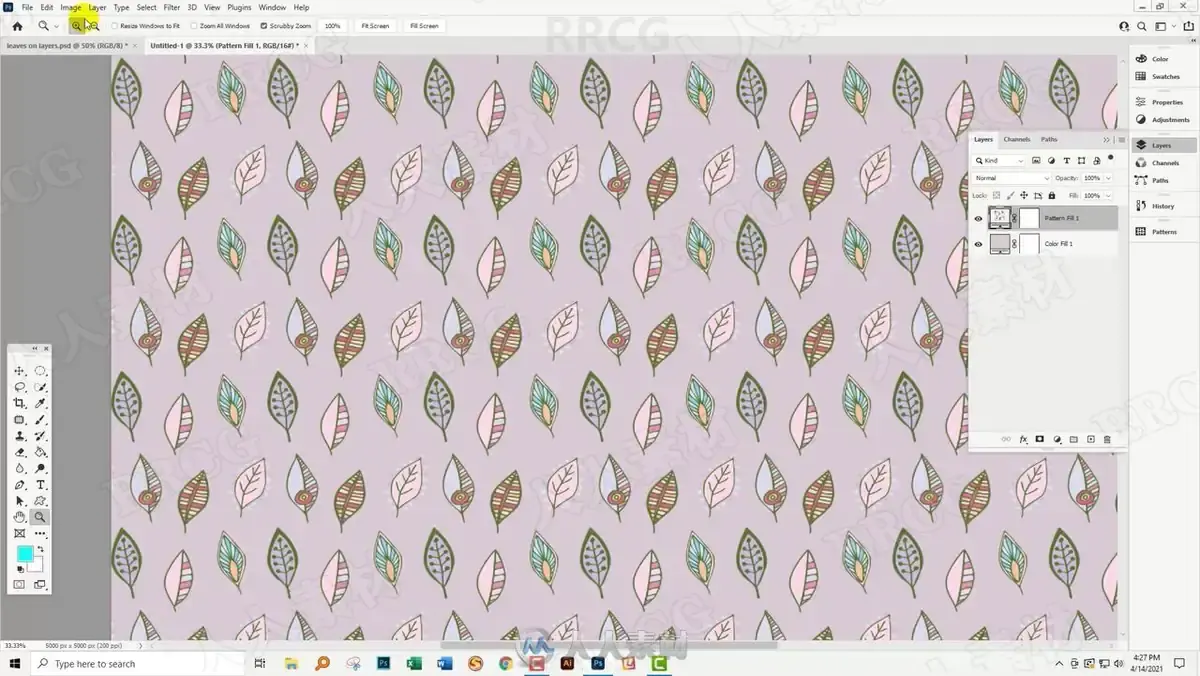Open the blend mode Normal dropdown
The image size is (1200, 676).
point(1011,178)
